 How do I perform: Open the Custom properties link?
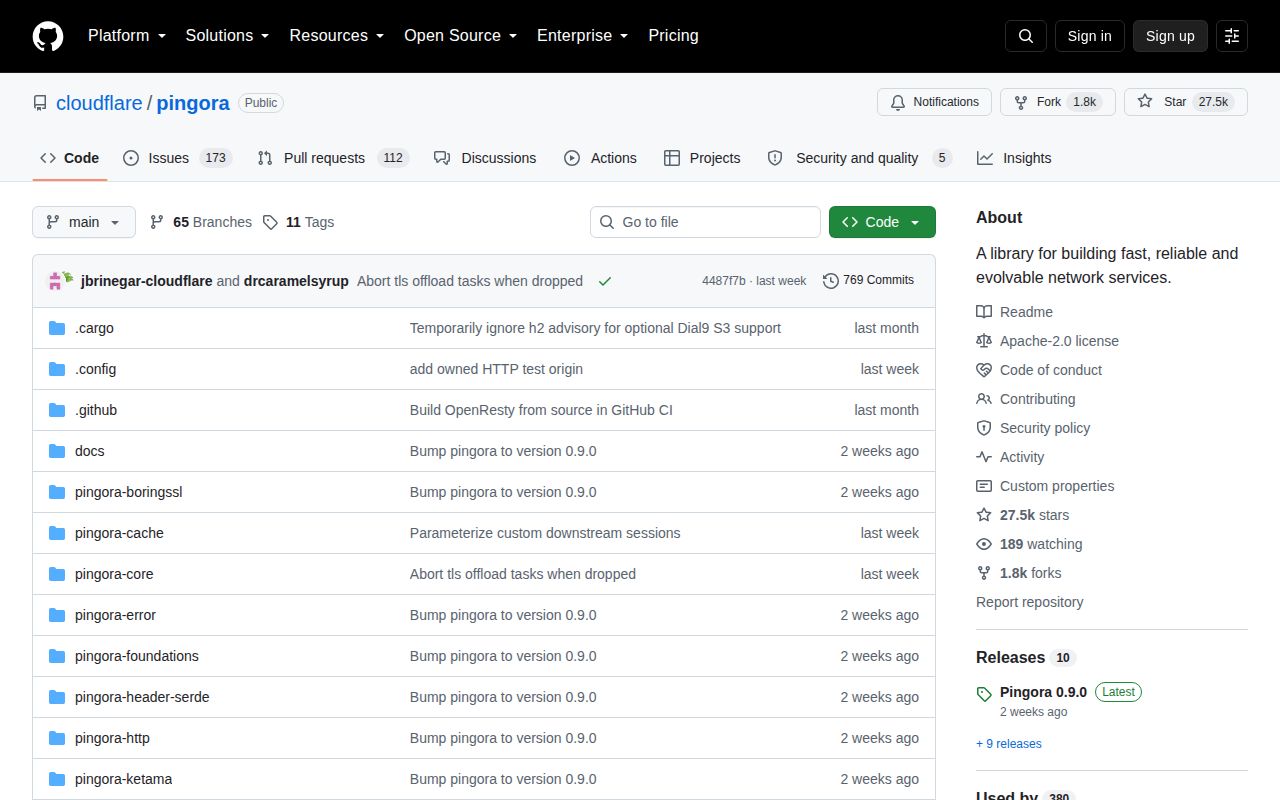1057,486
